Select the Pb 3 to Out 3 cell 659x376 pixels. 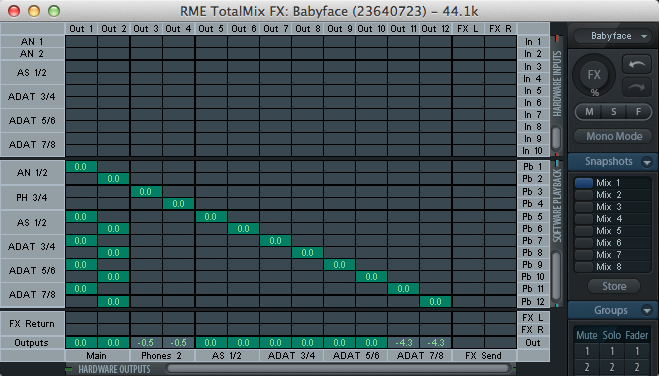[x=146, y=192]
